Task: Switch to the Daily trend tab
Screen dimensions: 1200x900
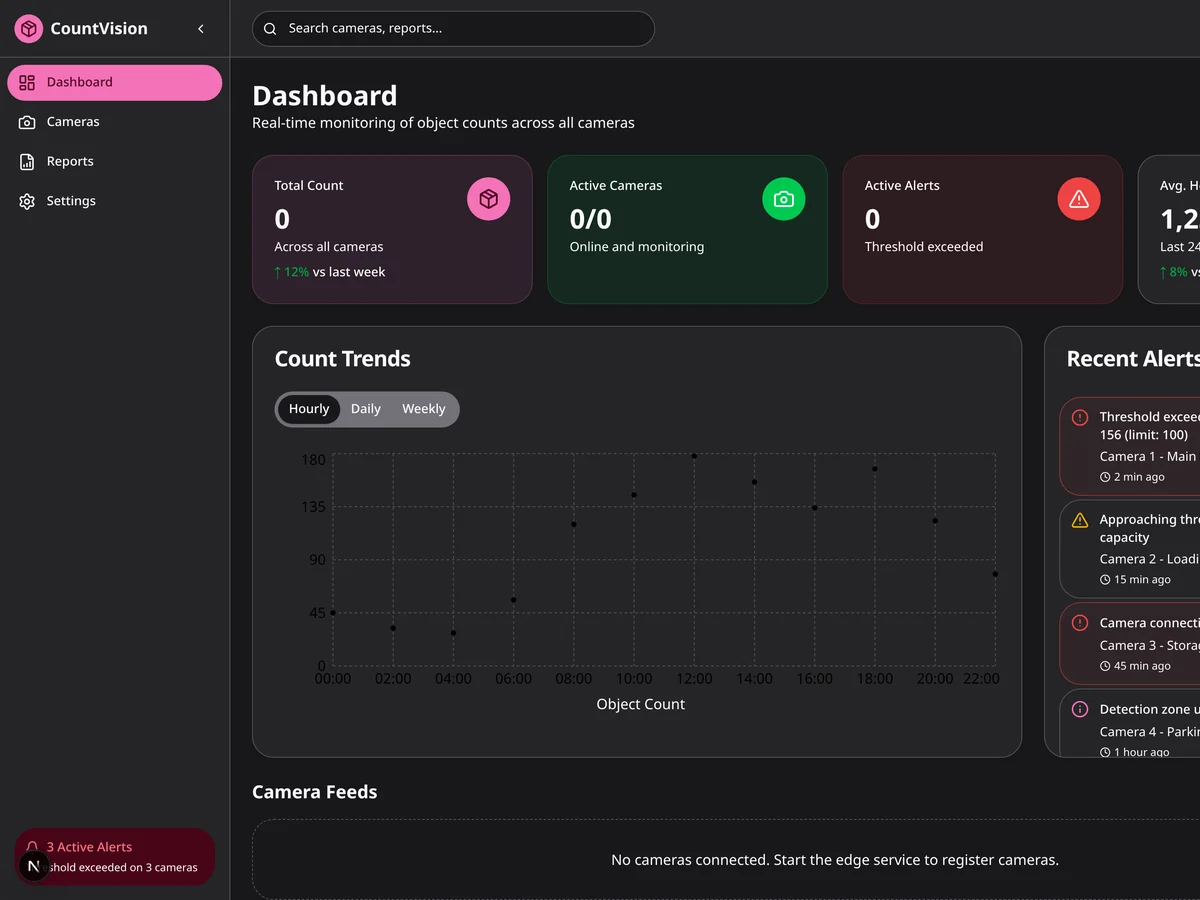Action: (366, 409)
